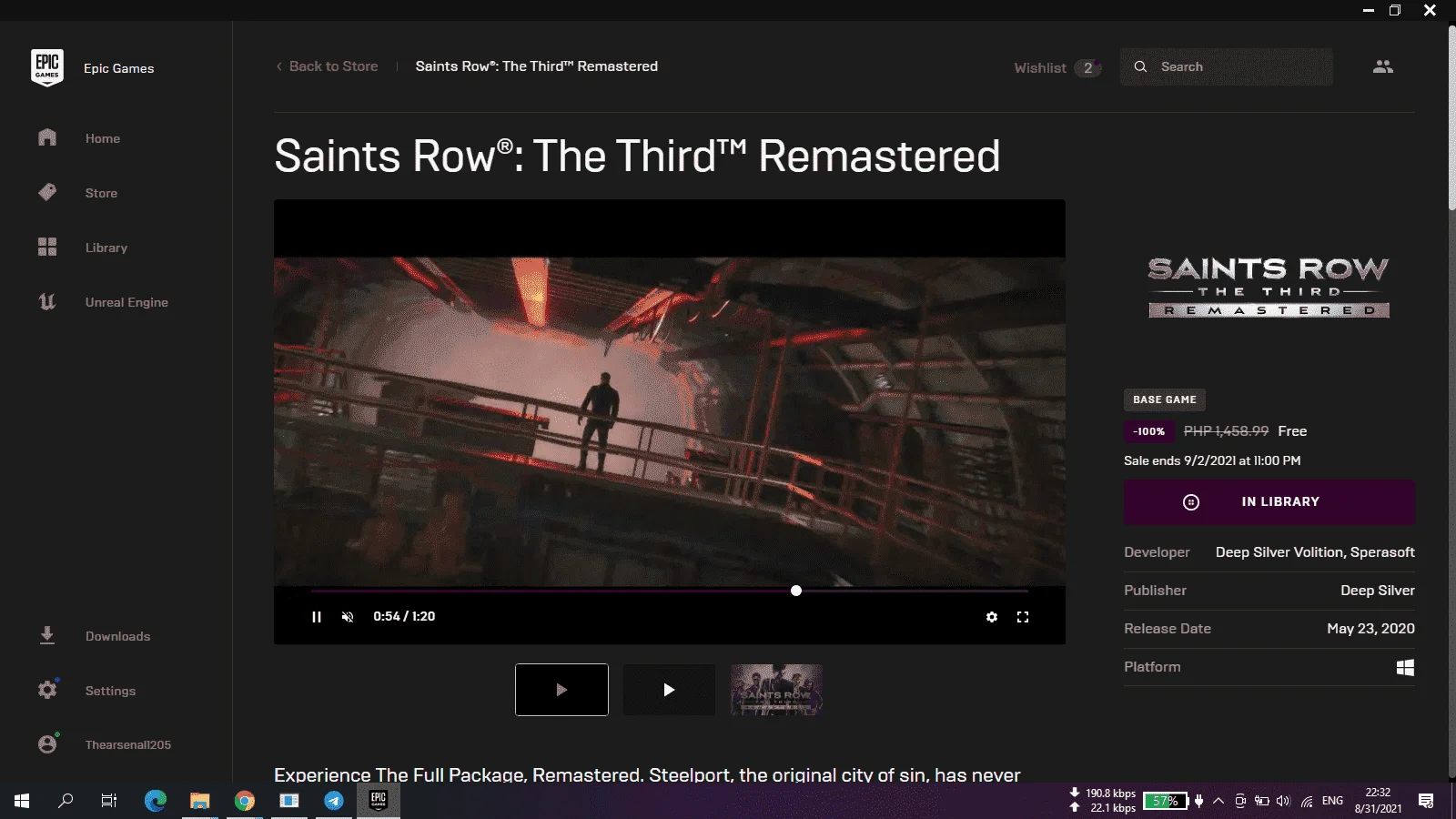The width and height of the screenshot is (1456, 819).
Task: Open the friends list icon
Action: (1383, 66)
